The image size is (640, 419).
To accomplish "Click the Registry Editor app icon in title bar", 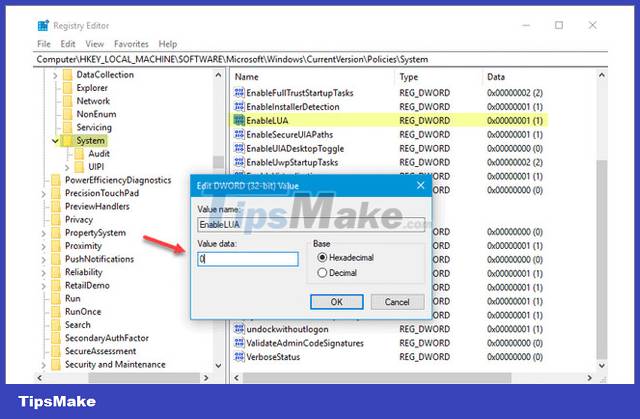I will coord(43,25).
